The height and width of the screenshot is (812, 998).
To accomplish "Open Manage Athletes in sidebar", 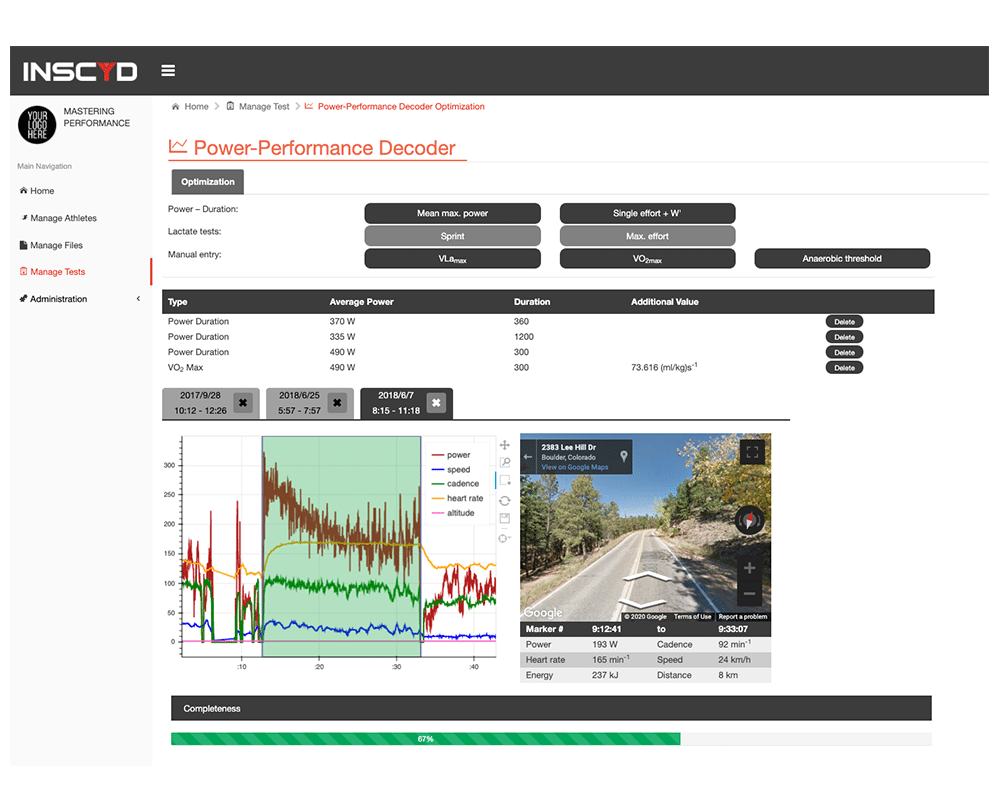I will (63, 218).
